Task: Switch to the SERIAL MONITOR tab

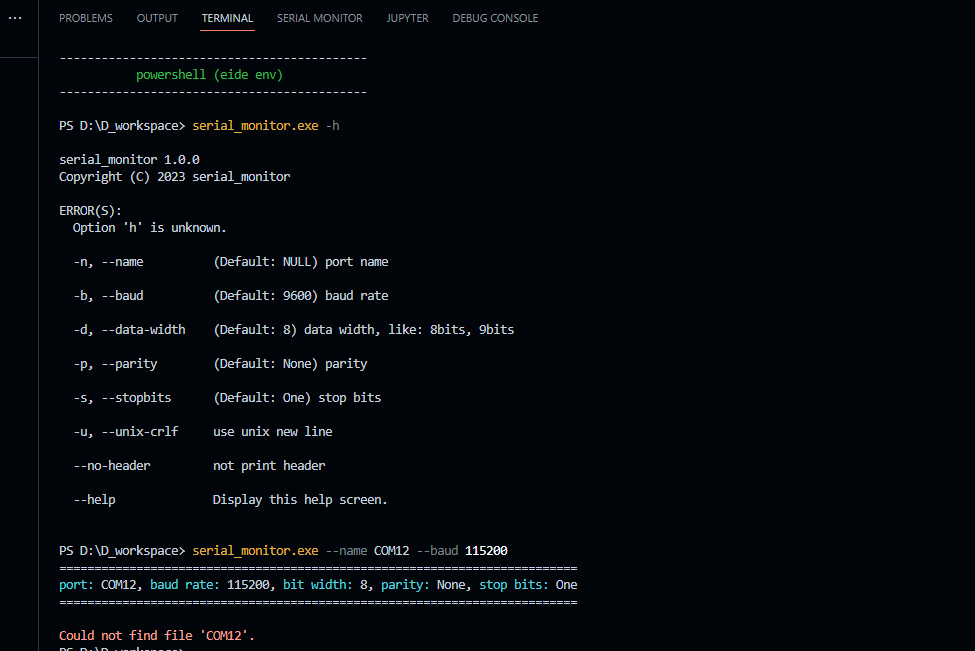Action: 320,17
